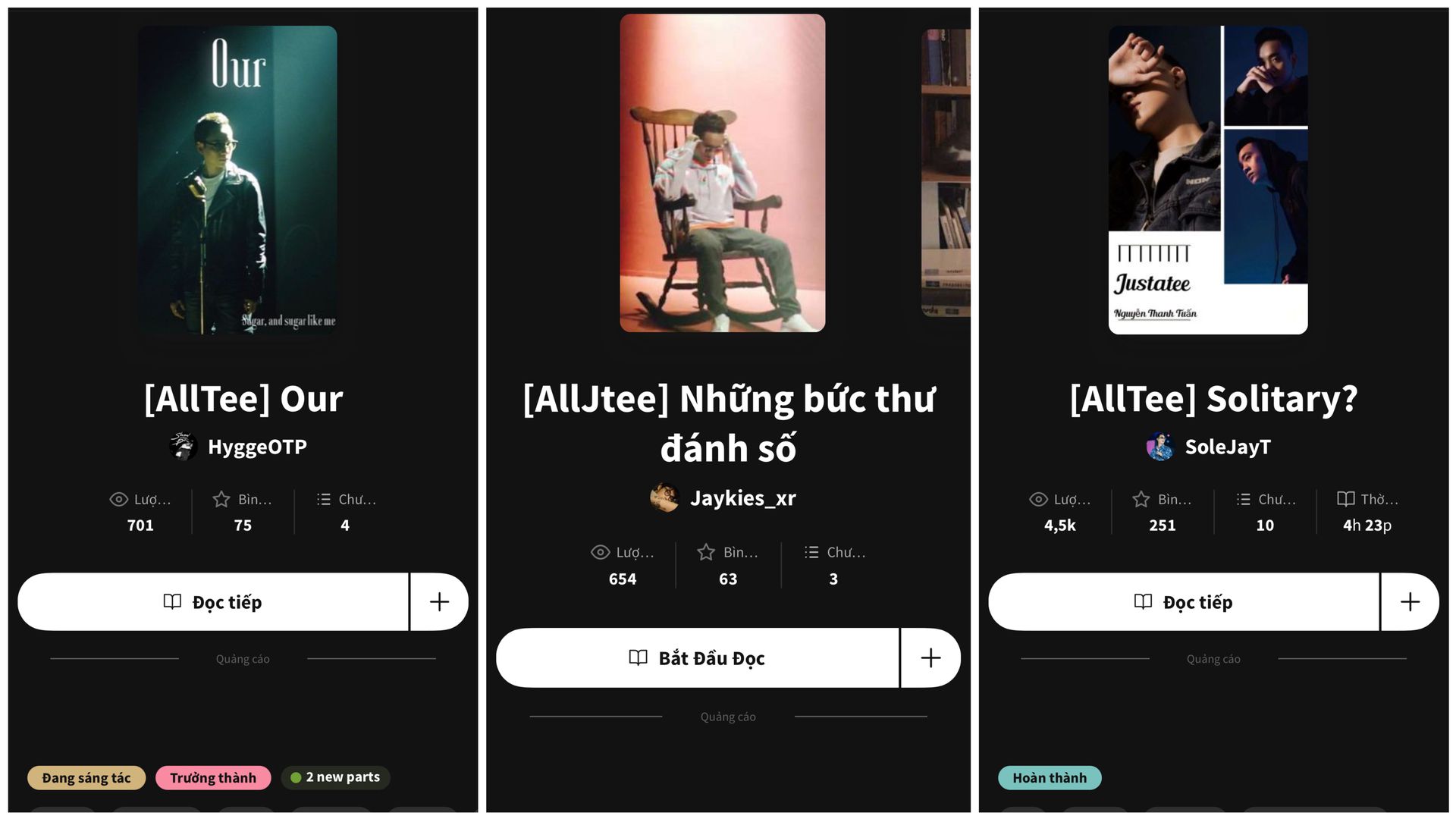
Task: Add [AllTee] Solitary? using plus button
Action: 1410,602
